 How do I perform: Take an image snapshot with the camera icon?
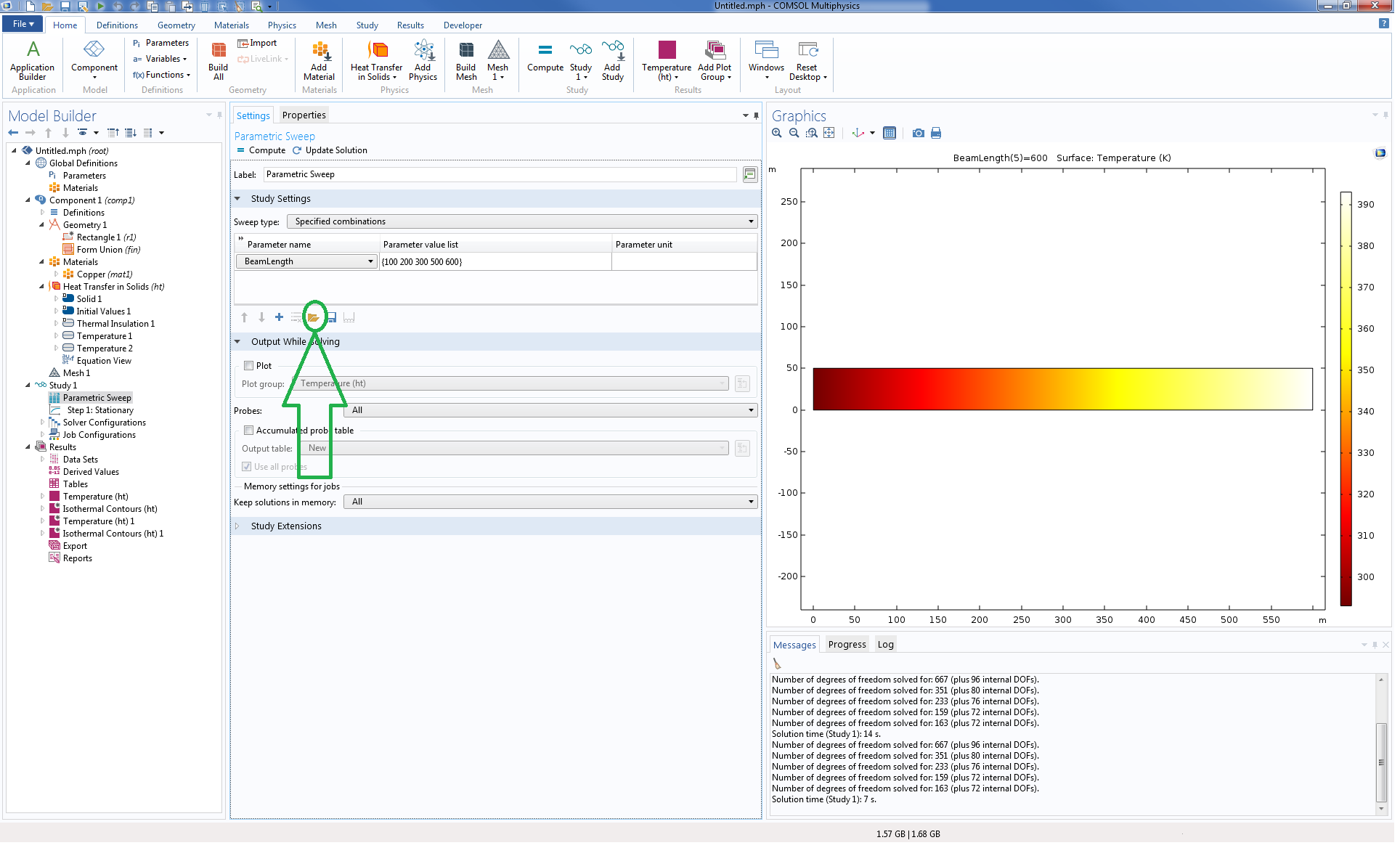pos(918,133)
